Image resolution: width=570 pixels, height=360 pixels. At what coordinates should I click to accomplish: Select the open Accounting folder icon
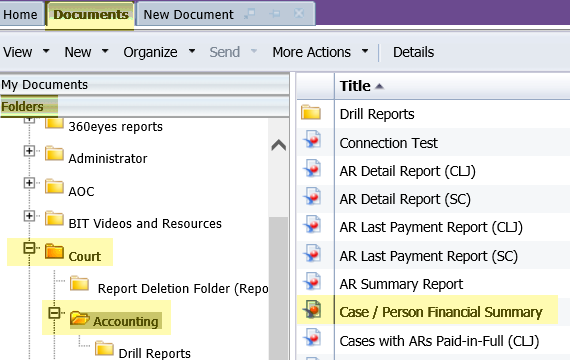coord(80,318)
